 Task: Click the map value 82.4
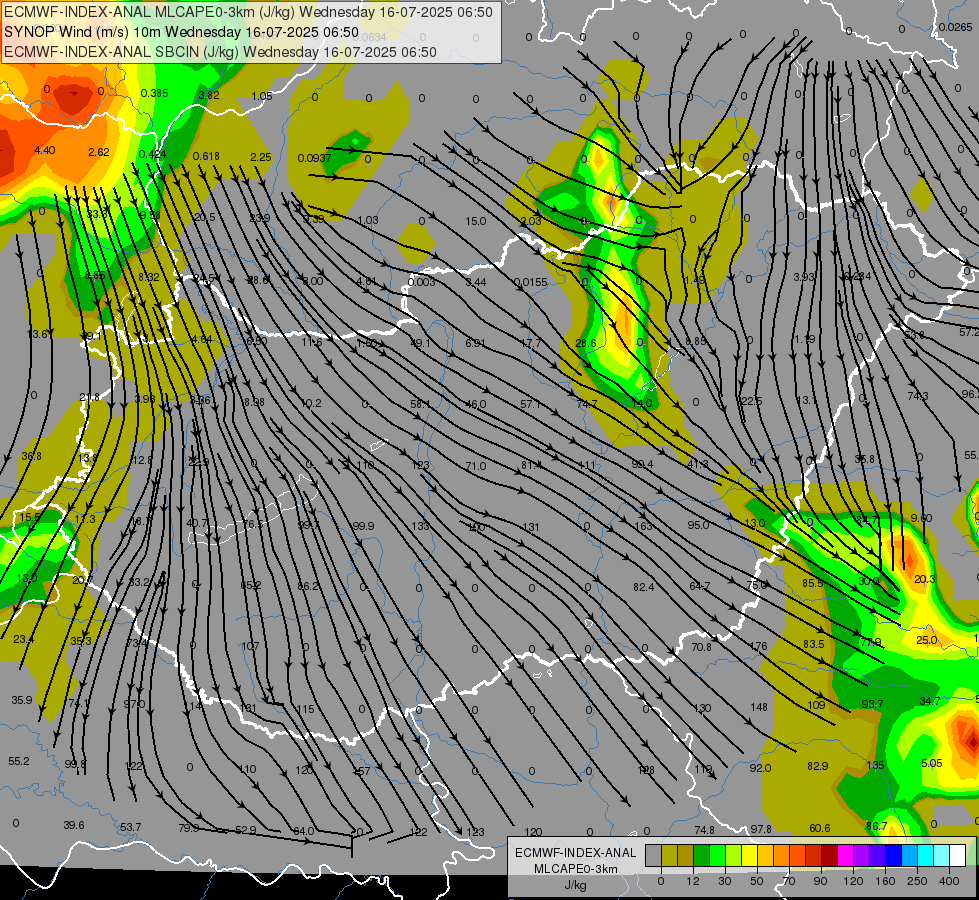click(x=644, y=587)
